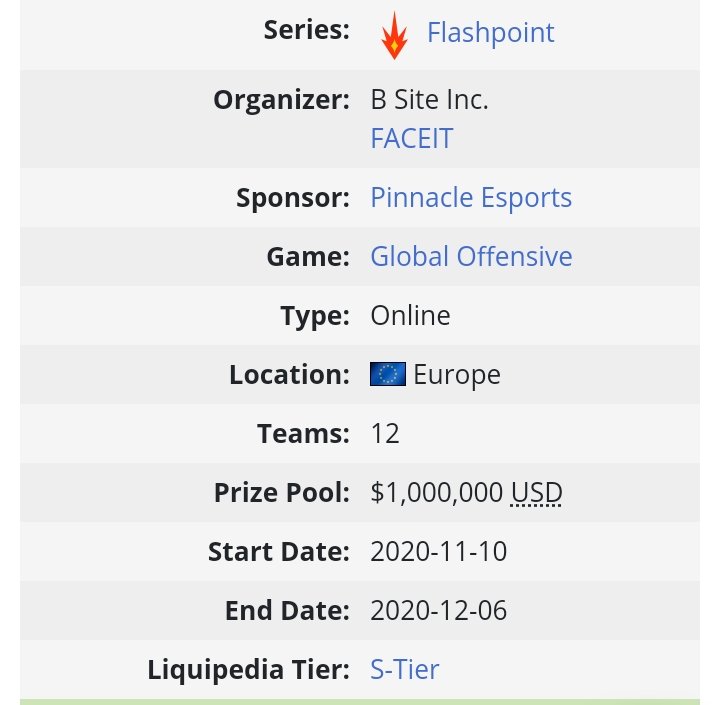Open the FACEIT organizer link
720x705 pixels.
coord(411,138)
